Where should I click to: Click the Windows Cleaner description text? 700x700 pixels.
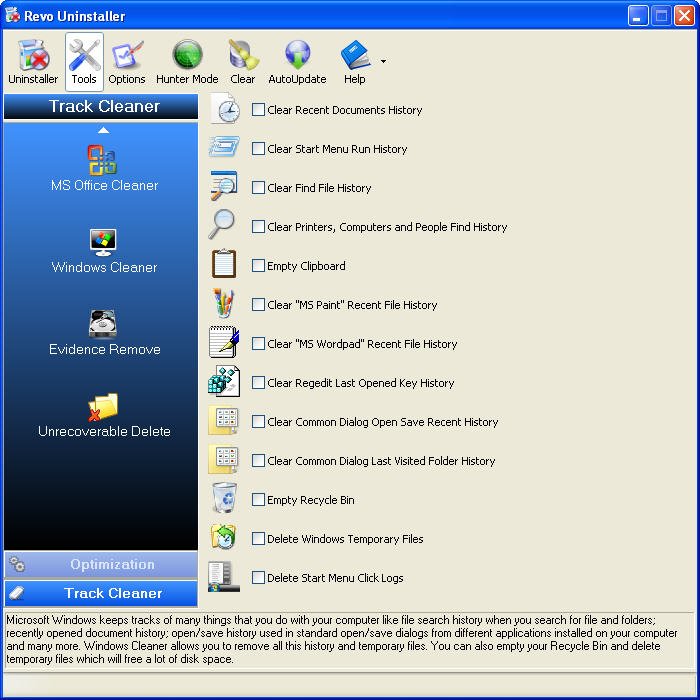pyautogui.click(x=341, y=639)
